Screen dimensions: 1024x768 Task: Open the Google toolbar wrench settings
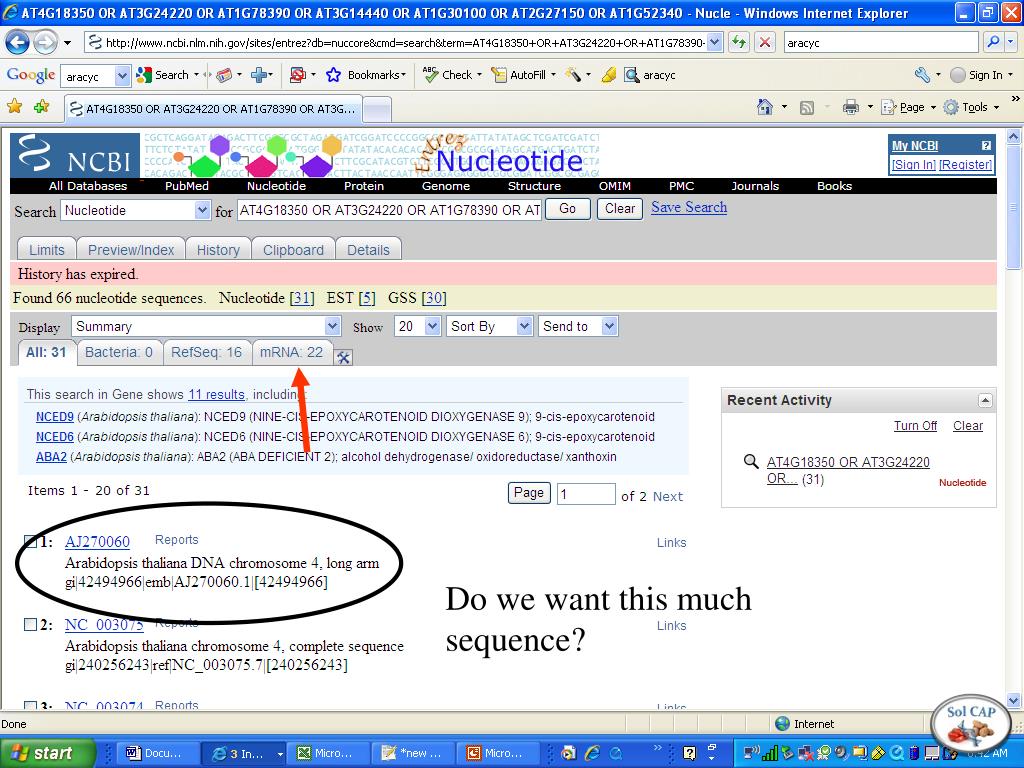coord(922,75)
